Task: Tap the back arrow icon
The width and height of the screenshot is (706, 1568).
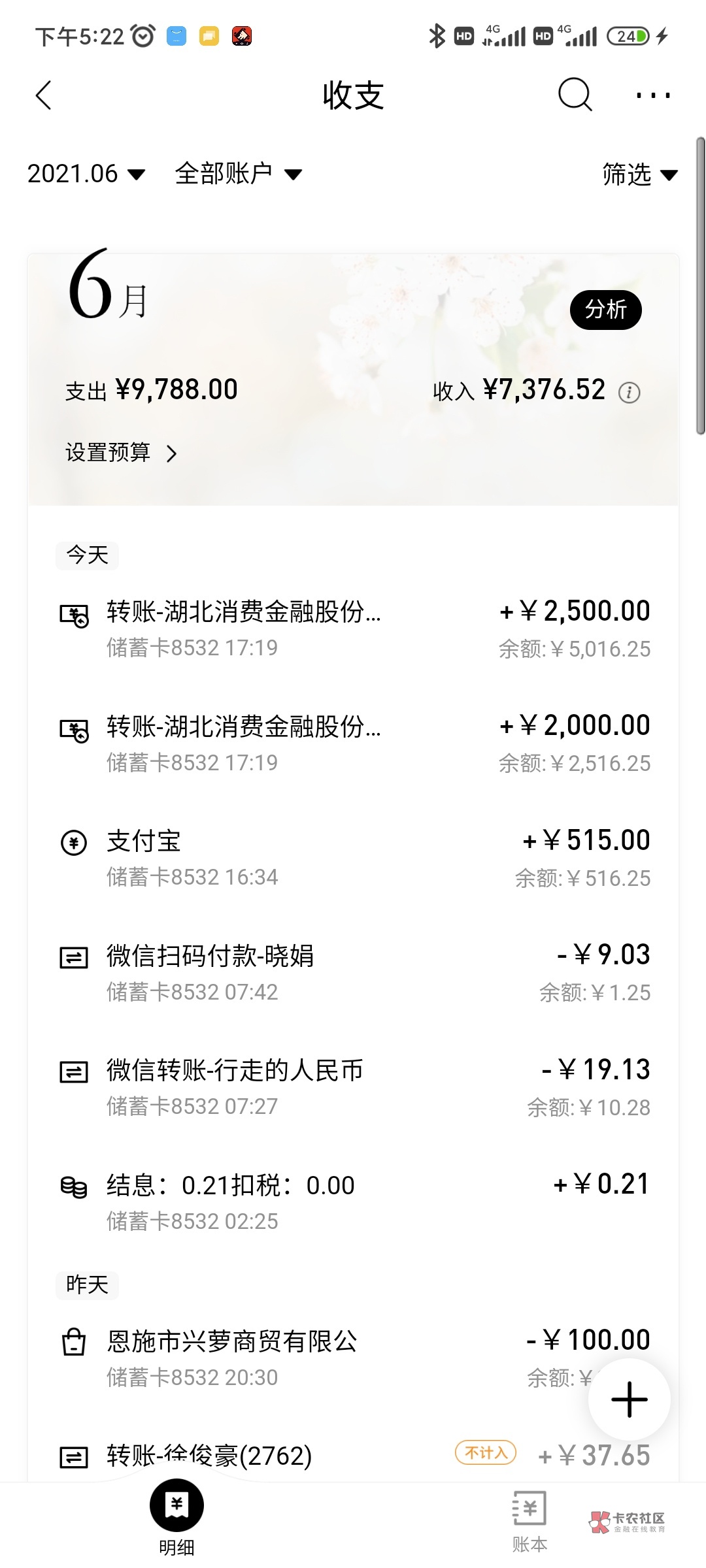Action: pyautogui.click(x=44, y=96)
